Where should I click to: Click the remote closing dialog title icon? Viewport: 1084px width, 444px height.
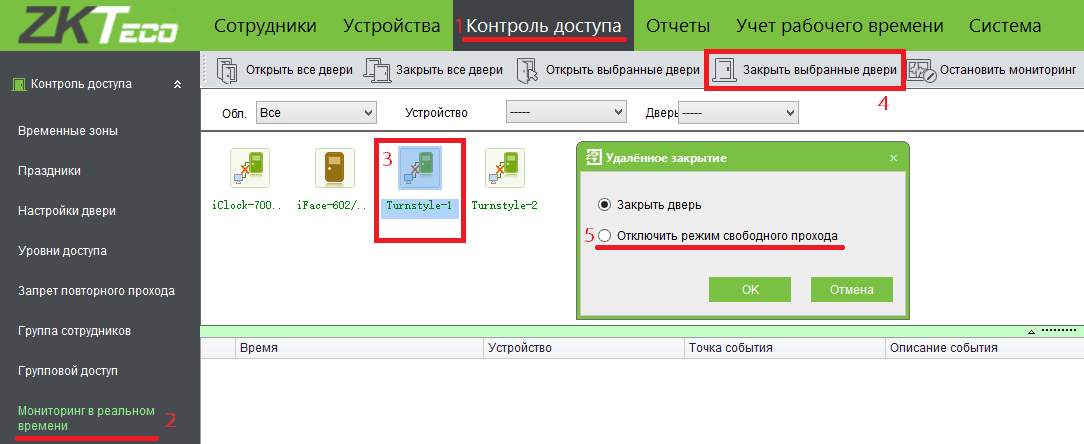point(594,158)
